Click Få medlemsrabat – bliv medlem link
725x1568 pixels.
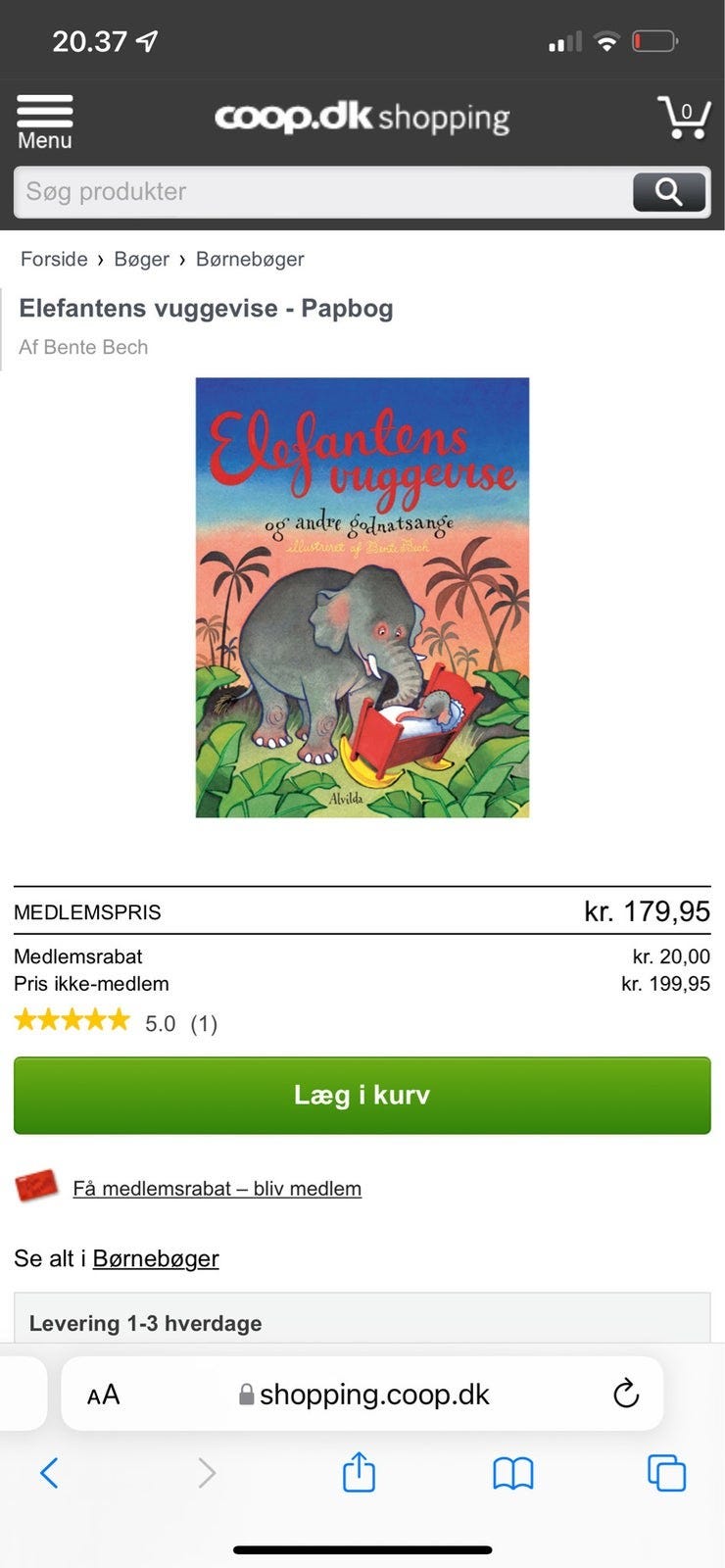click(217, 1188)
